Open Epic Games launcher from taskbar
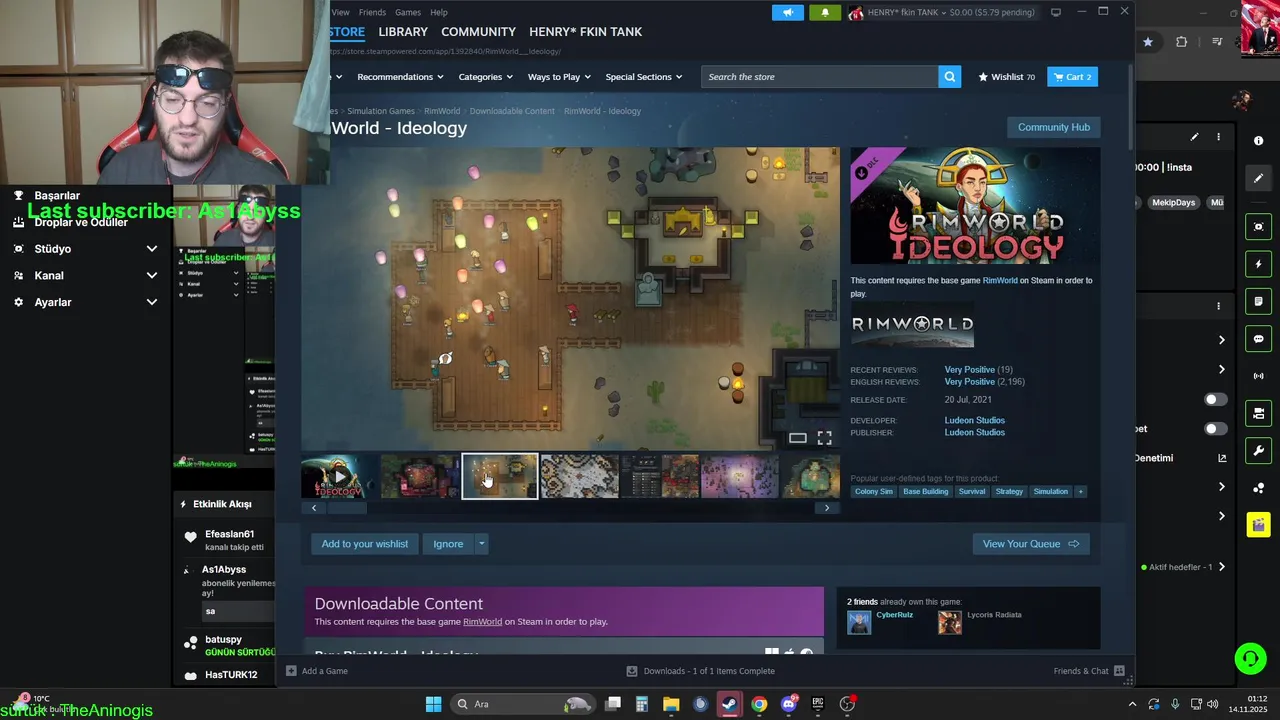 818,704
